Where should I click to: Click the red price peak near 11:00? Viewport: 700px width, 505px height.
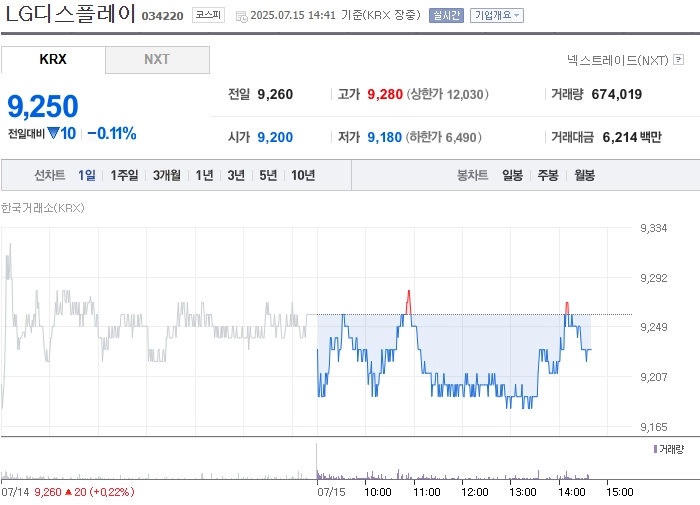(x=408, y=302)
